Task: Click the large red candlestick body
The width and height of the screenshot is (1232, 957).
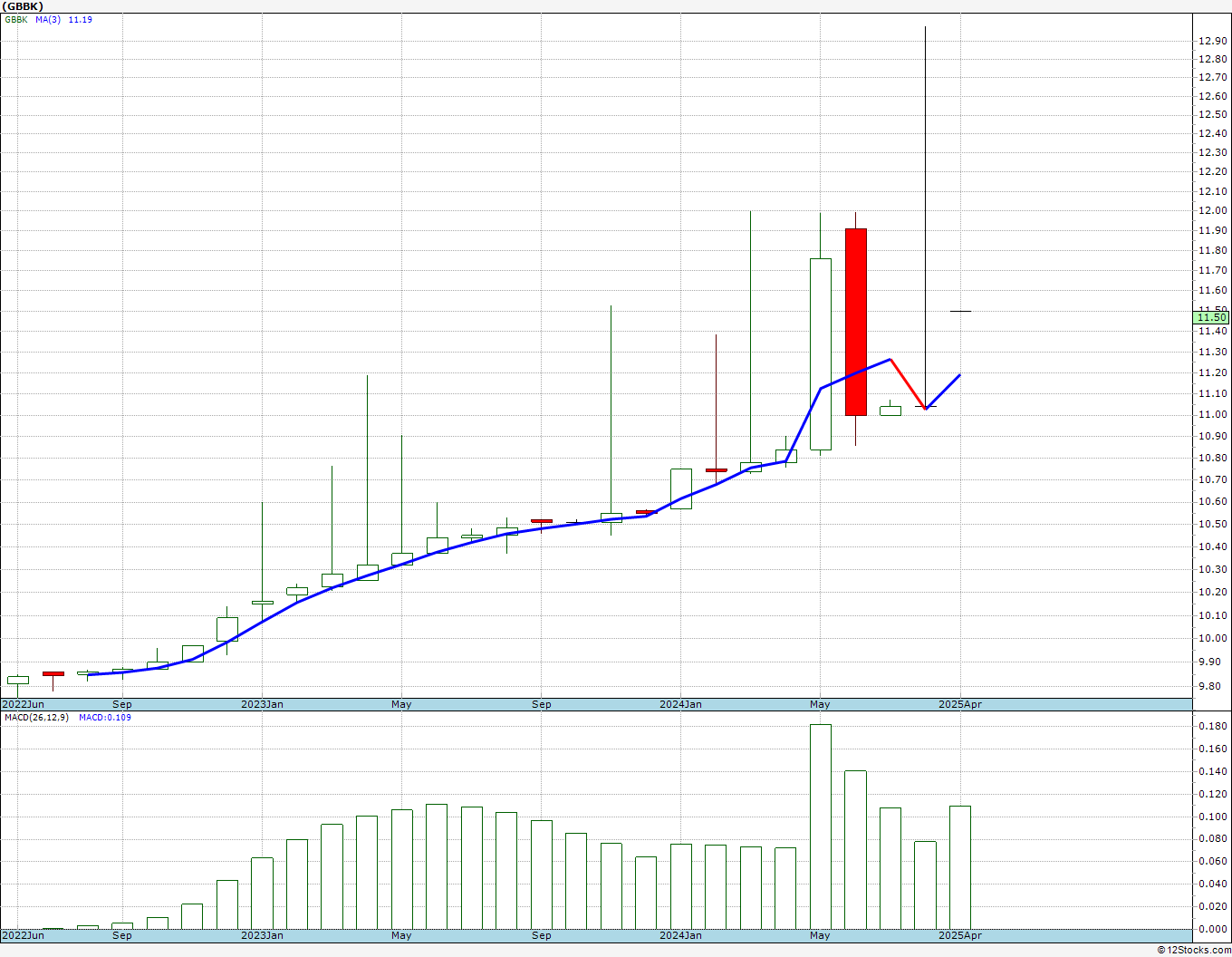Action: pyautogui.click(x=856, y=322)
